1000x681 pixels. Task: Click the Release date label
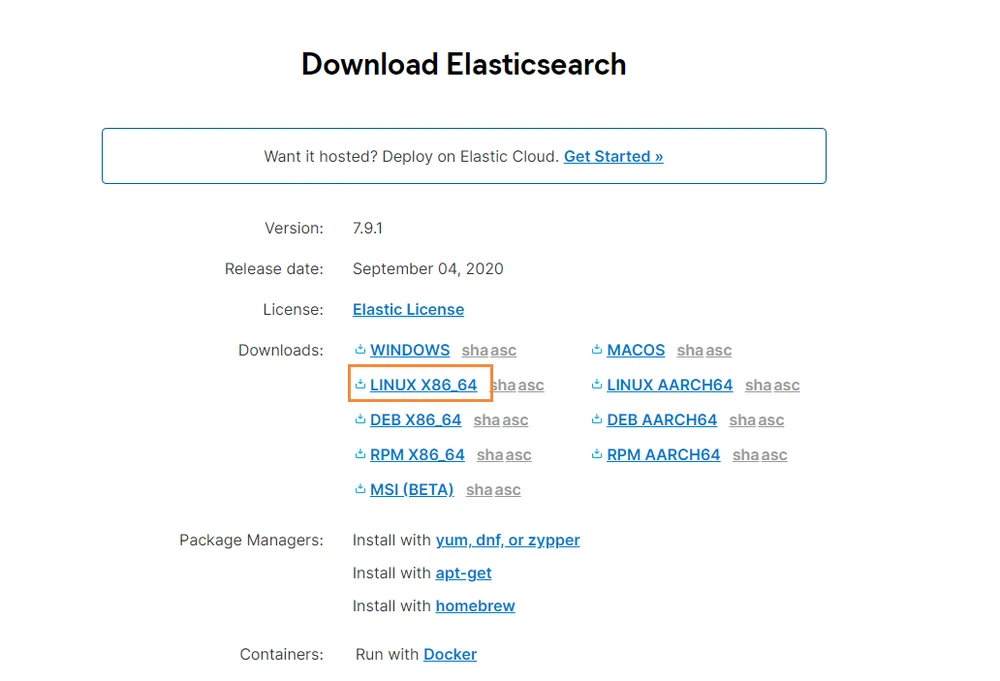[x=274, y=268]
